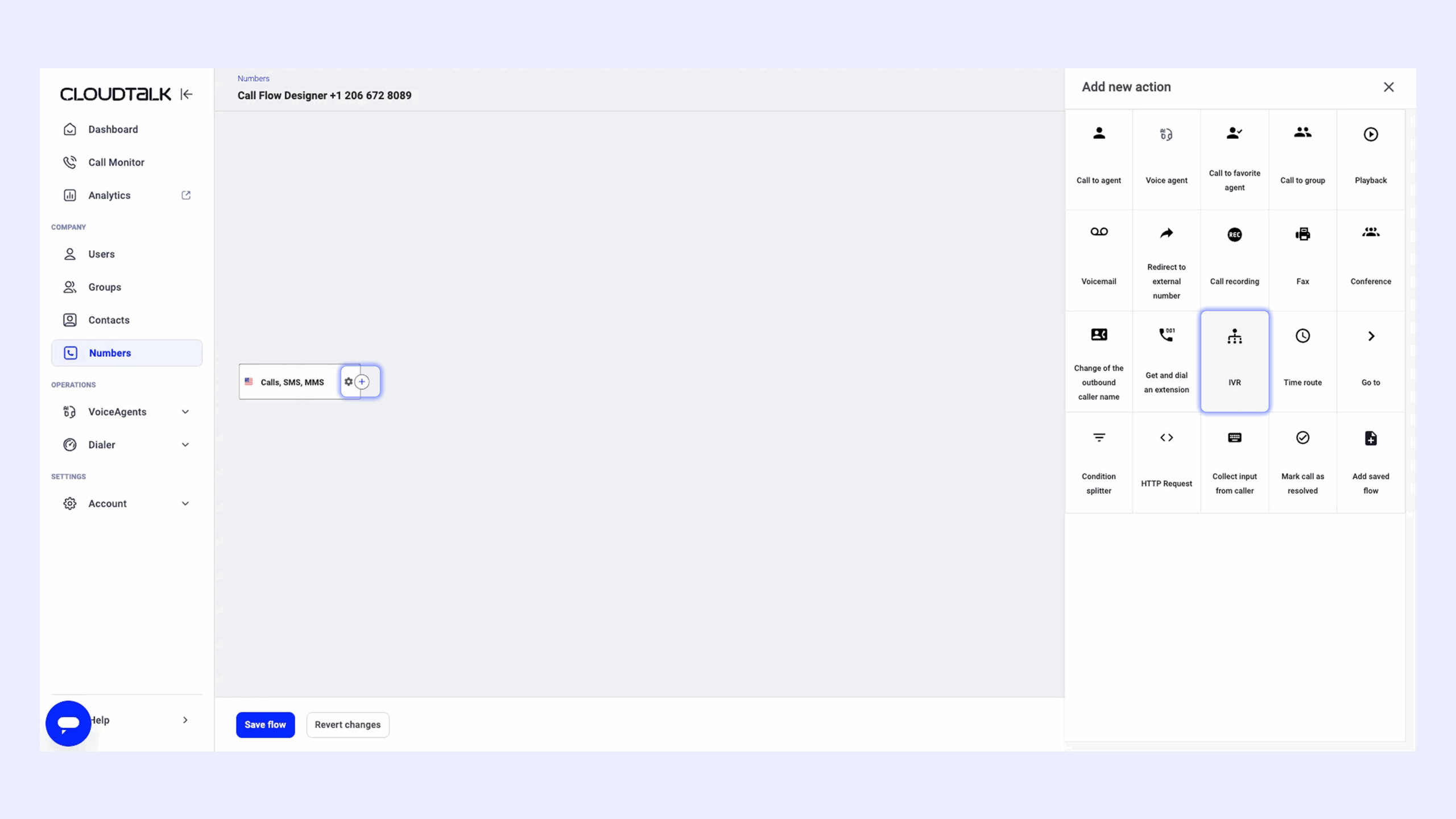This screenshot has width=1456, height=819.
Task: Click the Conference action icon
Action: [1370, 233]
